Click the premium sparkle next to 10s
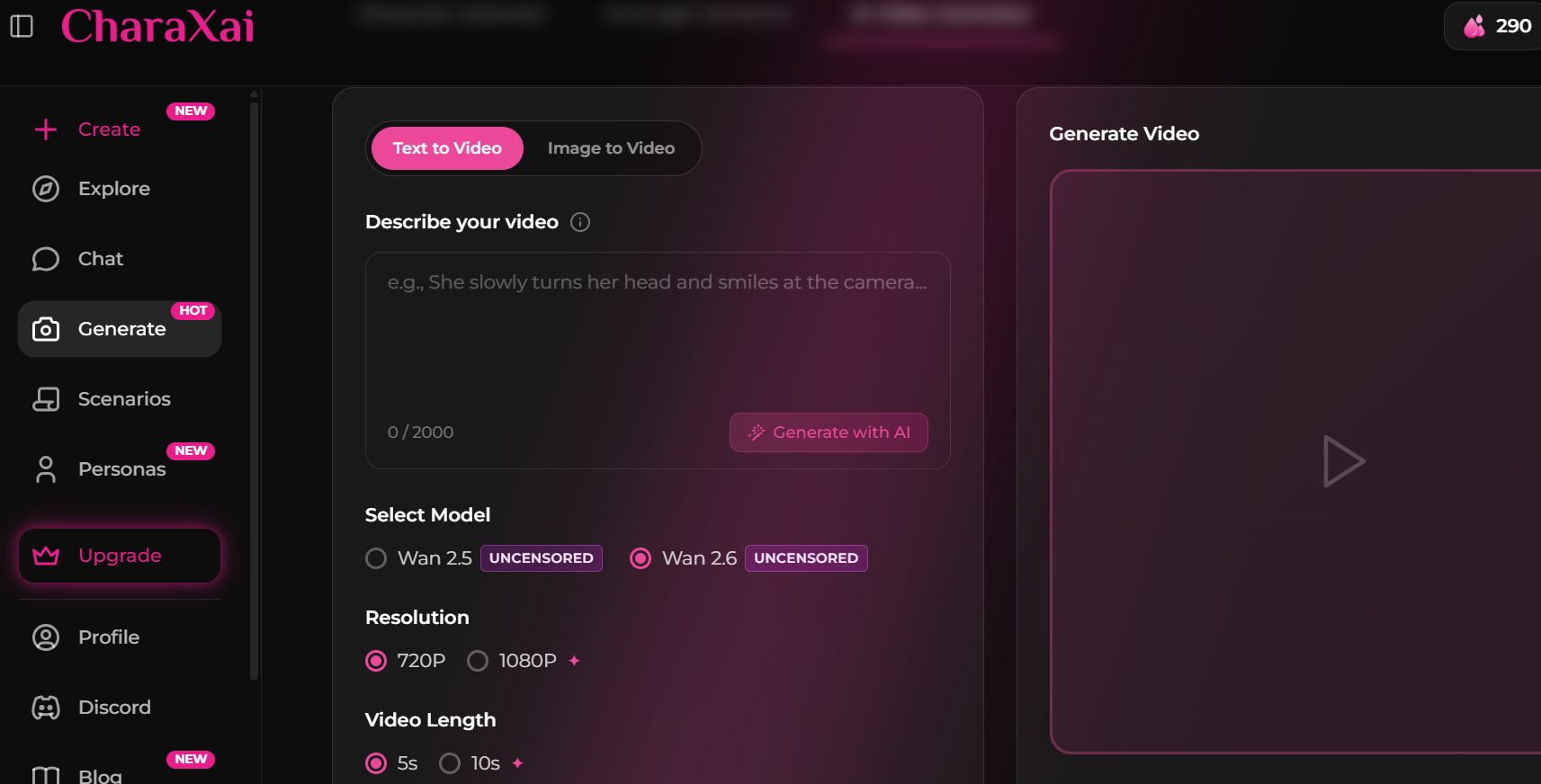Viewport: 1541px width, 784px height. pyautogui.click(x=517, y=763)
